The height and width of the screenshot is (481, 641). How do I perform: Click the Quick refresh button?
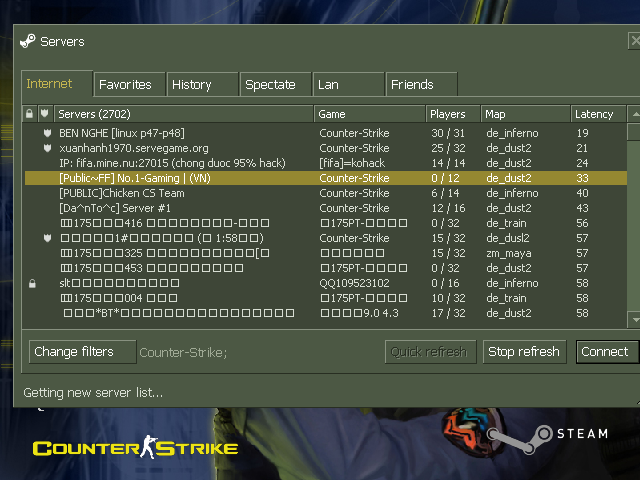pos(430,351)
